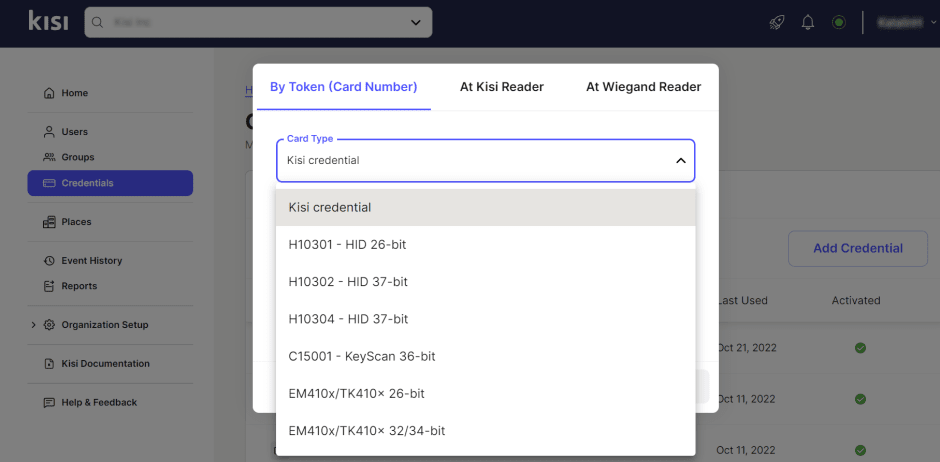Select Credentials in sidebar
The width and height of the screenshot is (940, 462).
tap(110, 183)
